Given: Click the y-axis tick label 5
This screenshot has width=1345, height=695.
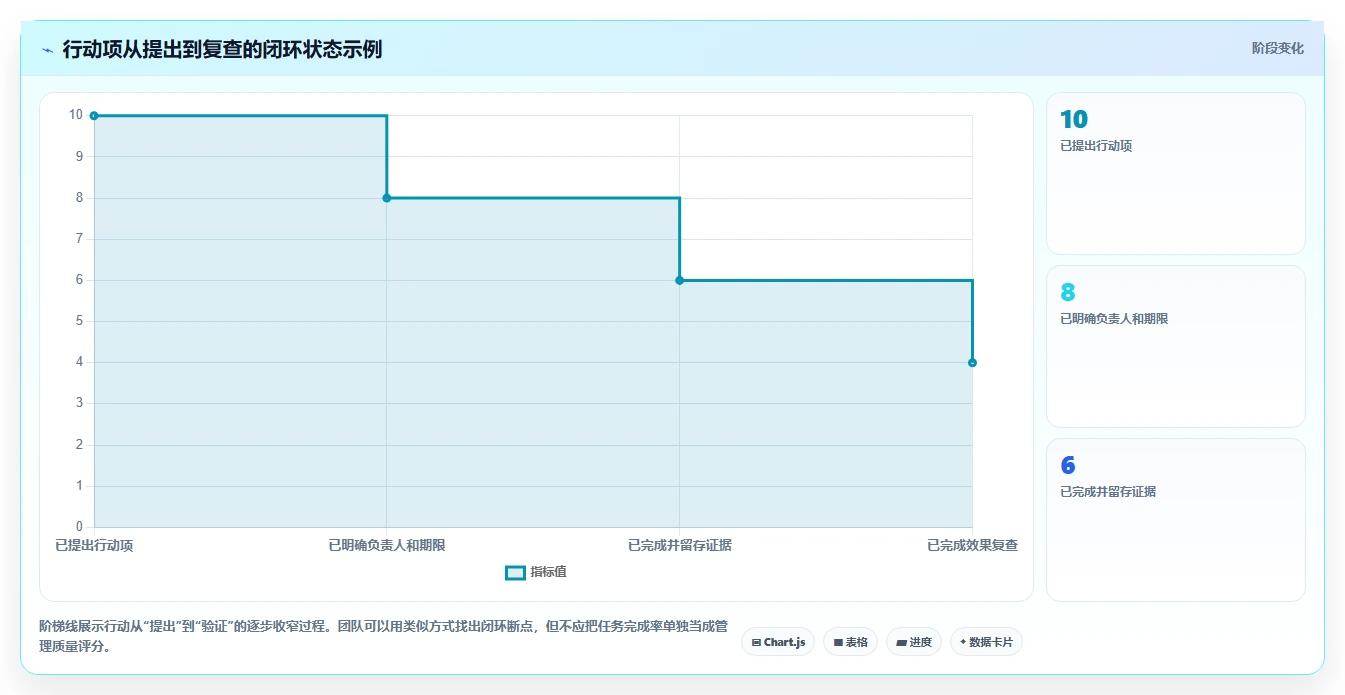Looking at the screenshot, I should click(x=80, y=321).
